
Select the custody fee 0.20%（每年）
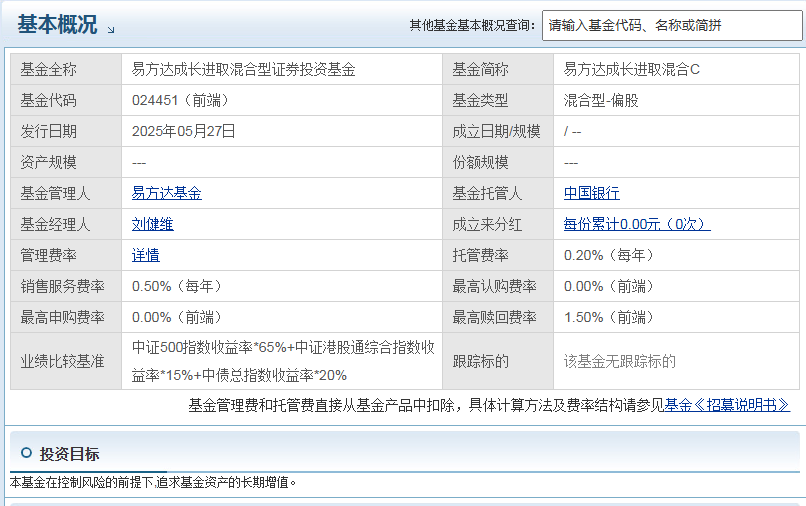(x=609, y=255)
